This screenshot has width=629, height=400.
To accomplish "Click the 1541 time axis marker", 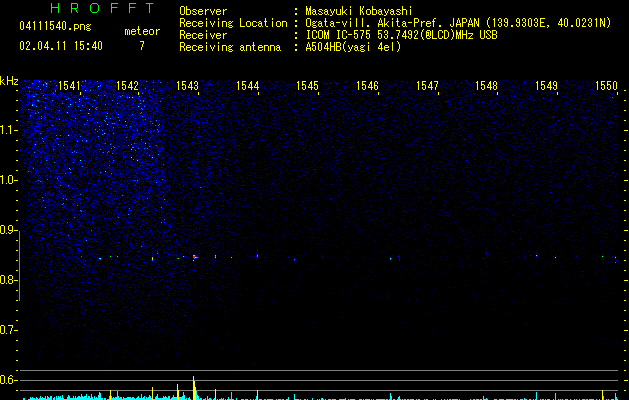I will pyautogui.click(x=69, y=86).
